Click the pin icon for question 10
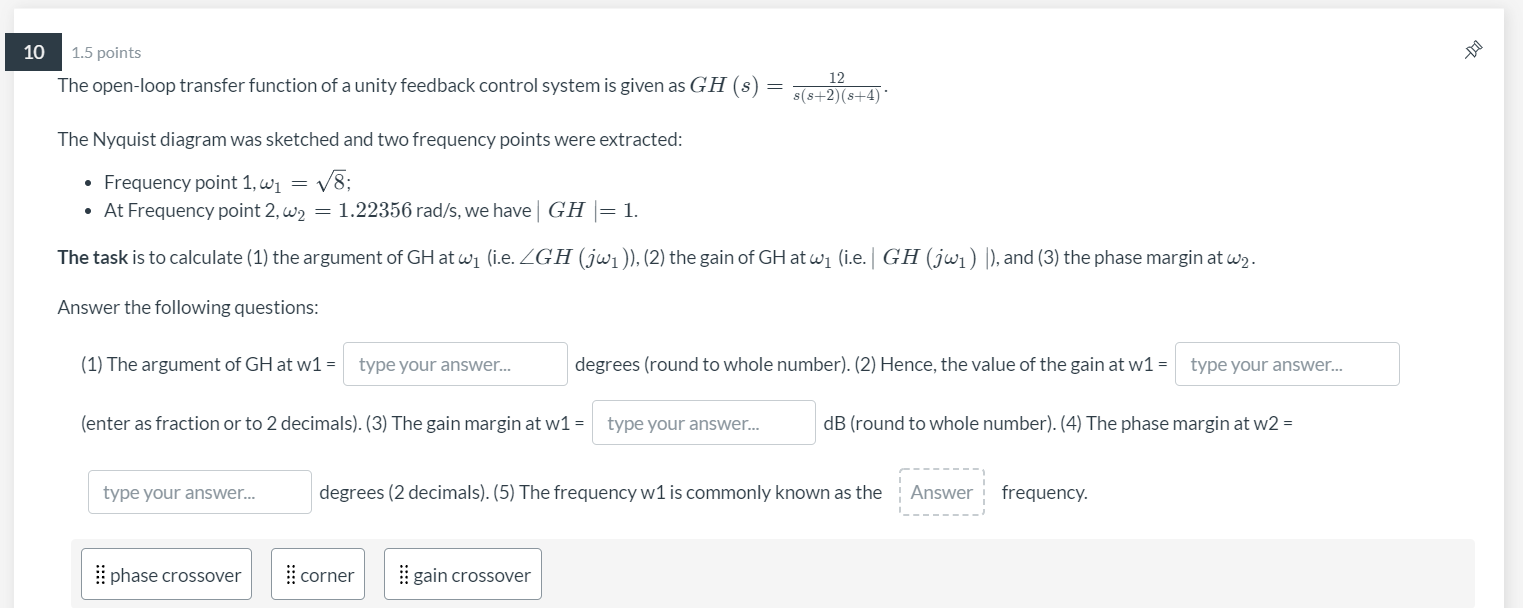This screenshot has height=608, width=1523. point(1472,51)
